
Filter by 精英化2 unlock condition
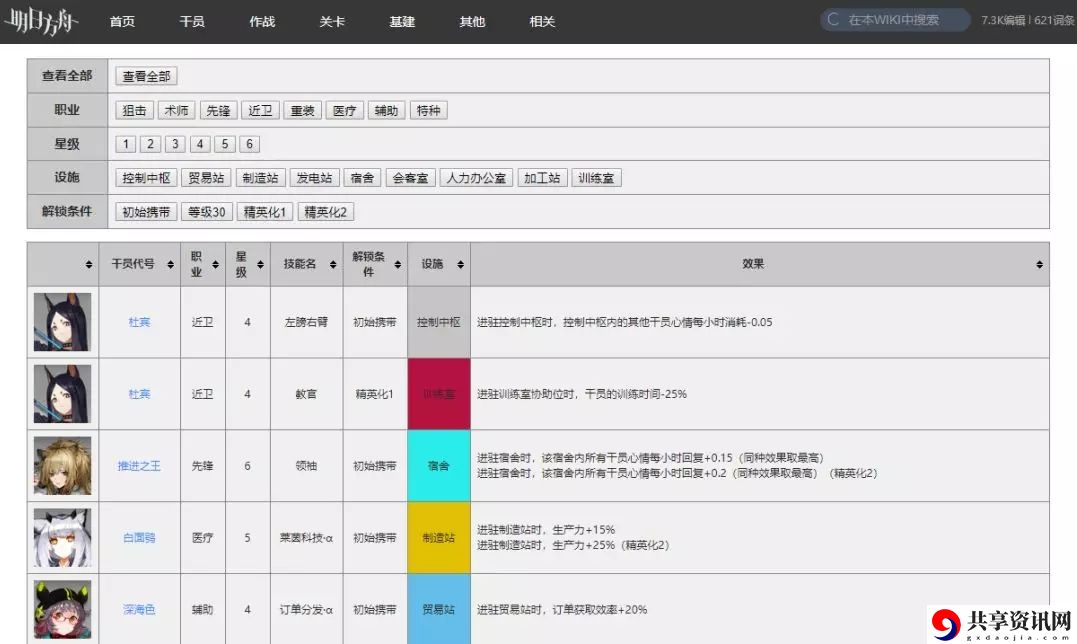pyautogui.click(x=326, y=212)
